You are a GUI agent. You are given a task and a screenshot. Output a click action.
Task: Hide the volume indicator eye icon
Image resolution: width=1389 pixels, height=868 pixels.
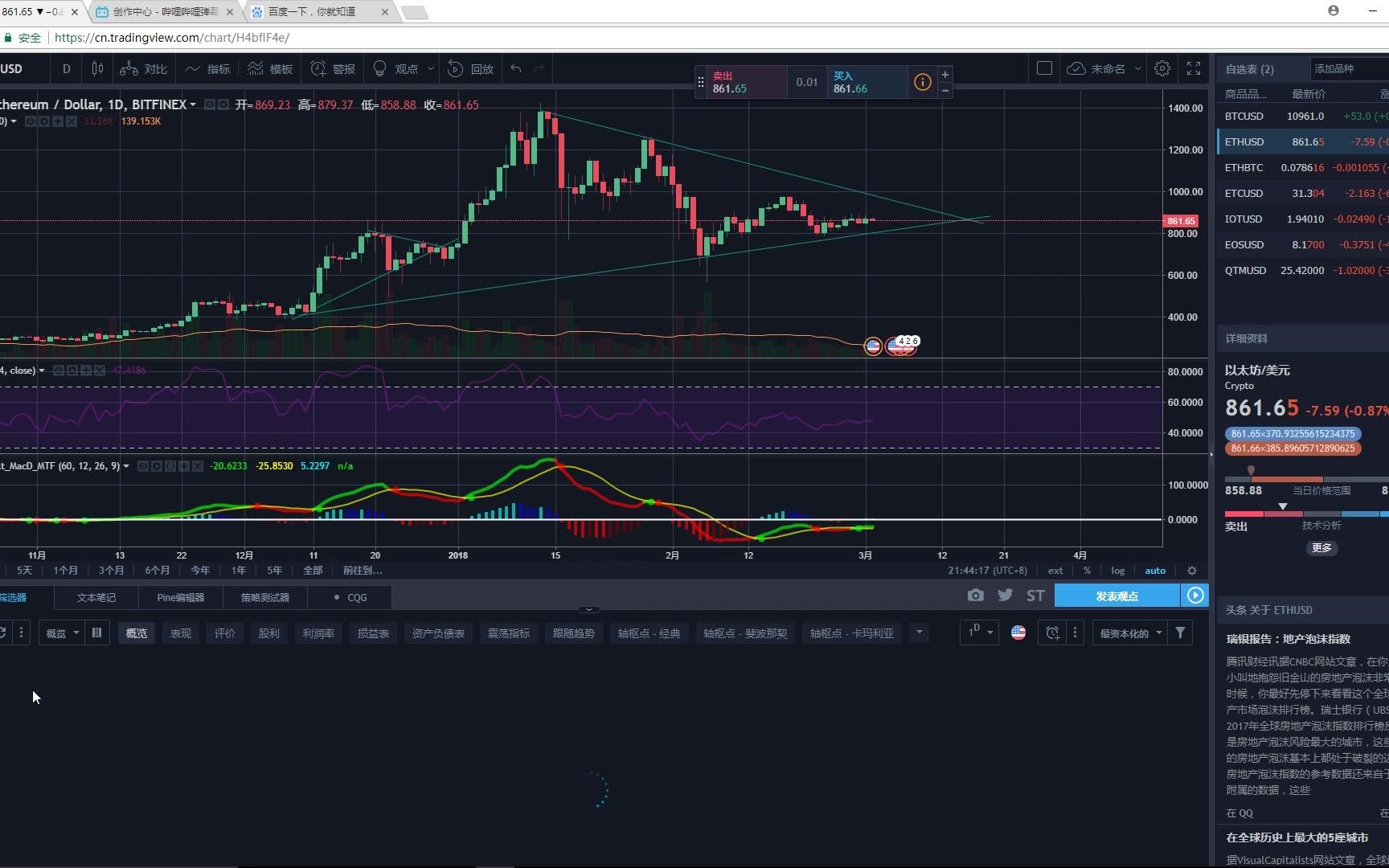31,121
